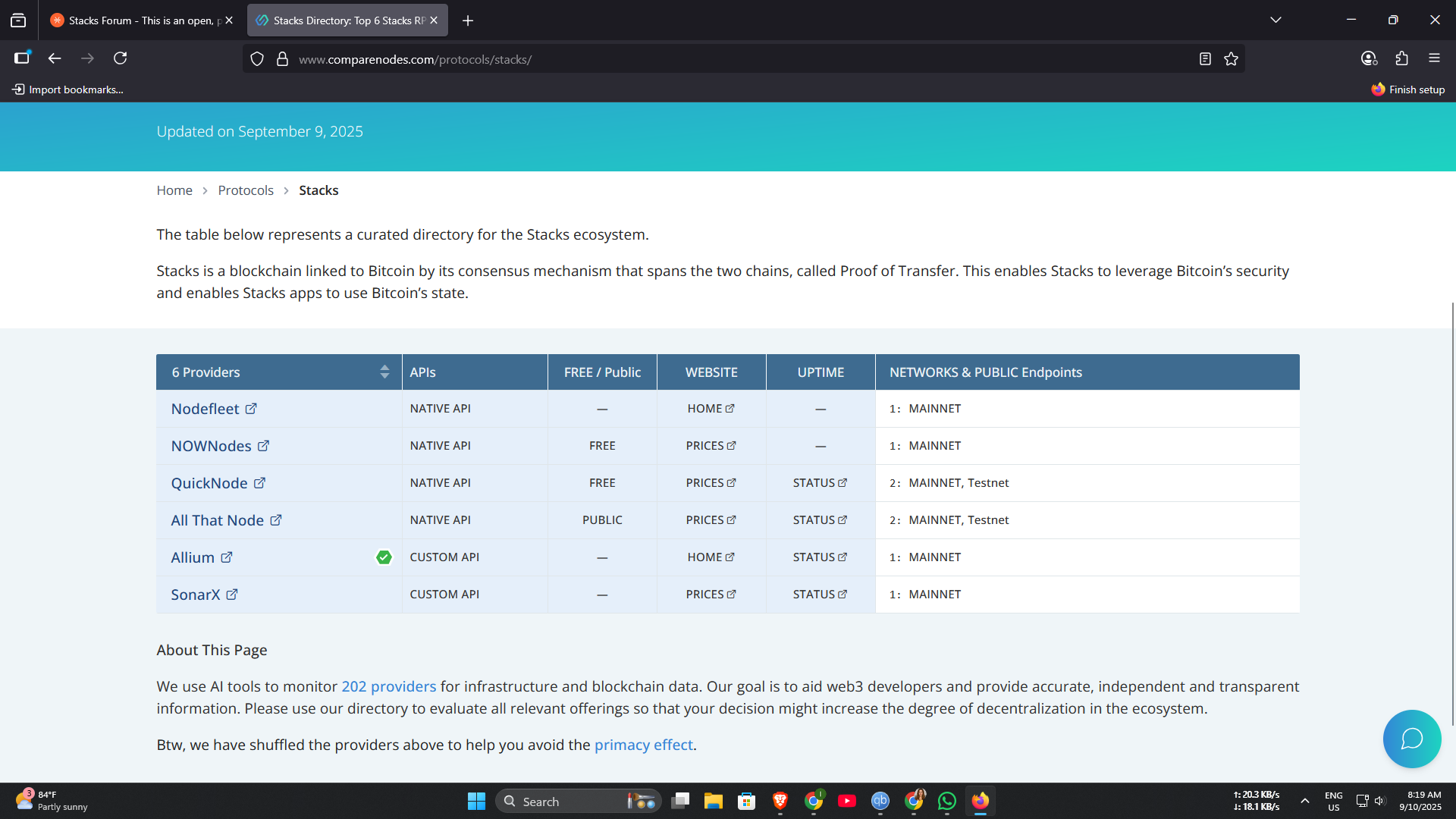Open Brave browser taskbar icon
This screenshot has height=819, width=1456.
pyautogui.click(x=780, y=801)
